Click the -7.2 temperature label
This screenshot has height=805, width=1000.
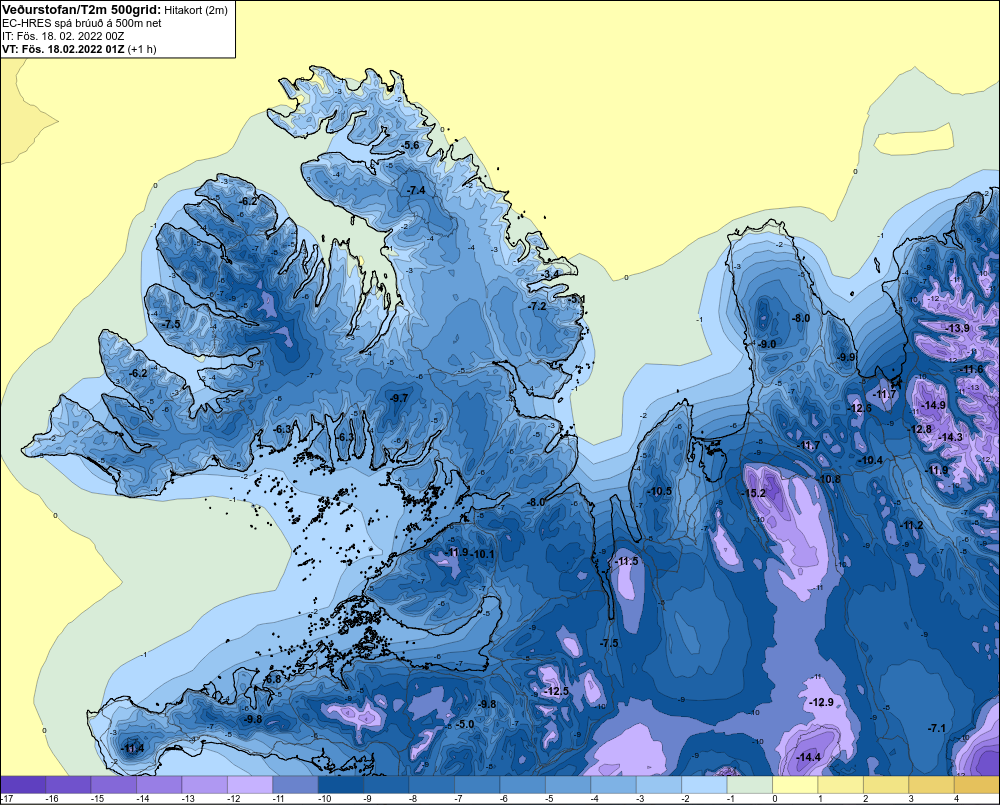(537, 306)
